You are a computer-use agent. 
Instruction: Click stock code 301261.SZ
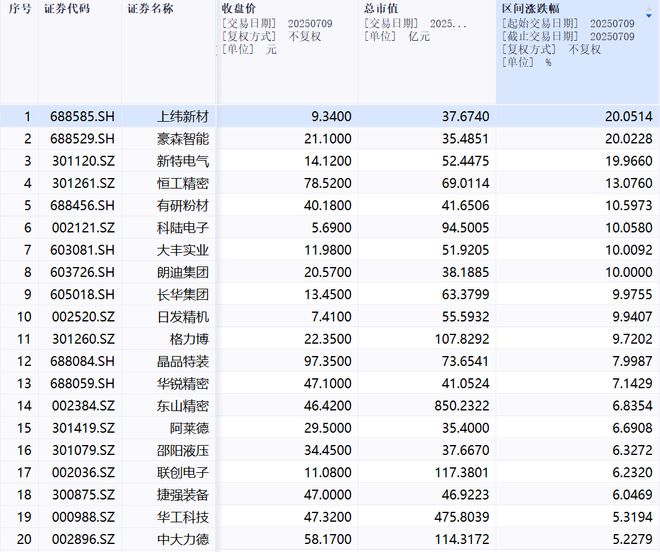coord(83,183)
